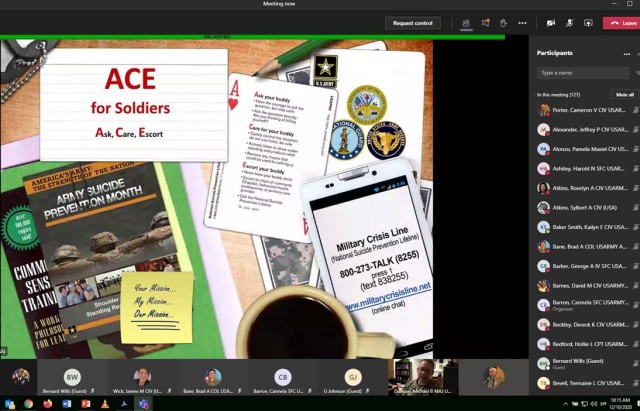Click Baker Smith's KS avatar
Screen dimensions: 640x411
543,227
